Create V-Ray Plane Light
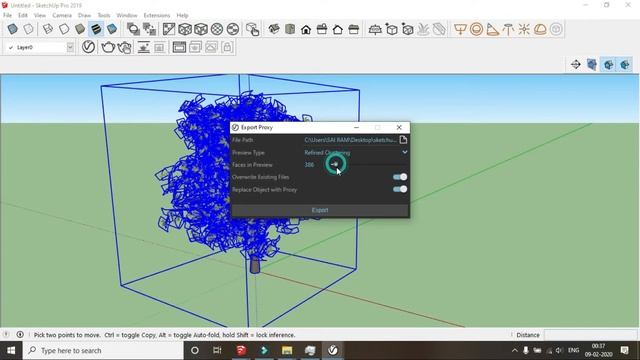The image size is (640, 360). 460,29
